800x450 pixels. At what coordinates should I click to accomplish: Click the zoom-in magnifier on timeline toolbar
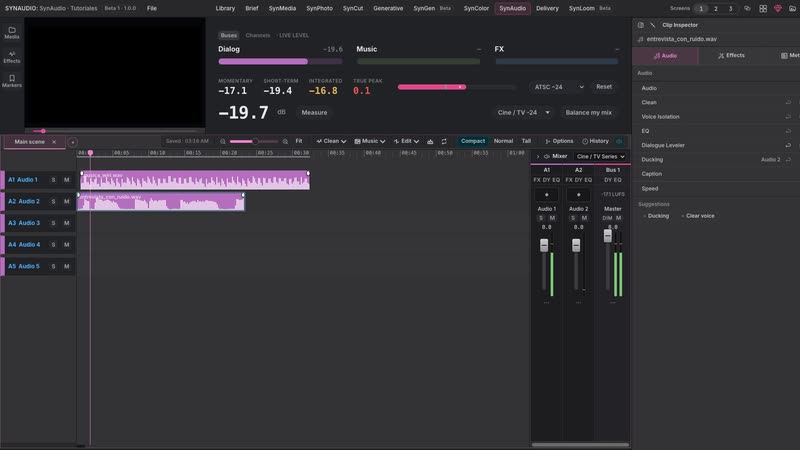pyautogui.click(x=285, y=141)
